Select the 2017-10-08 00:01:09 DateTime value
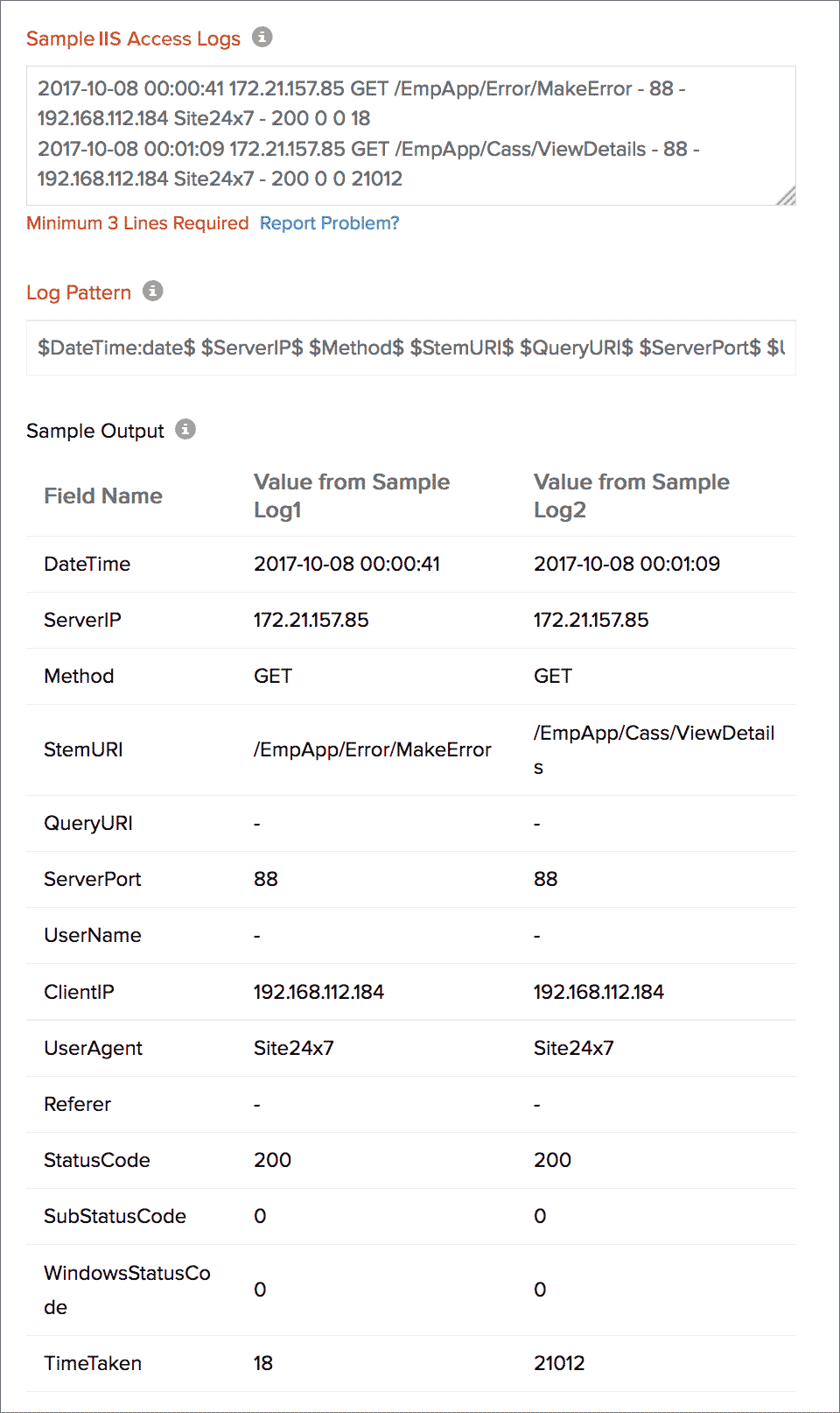840x1413 pixels. pyautogui.click(x=626, y=564)
